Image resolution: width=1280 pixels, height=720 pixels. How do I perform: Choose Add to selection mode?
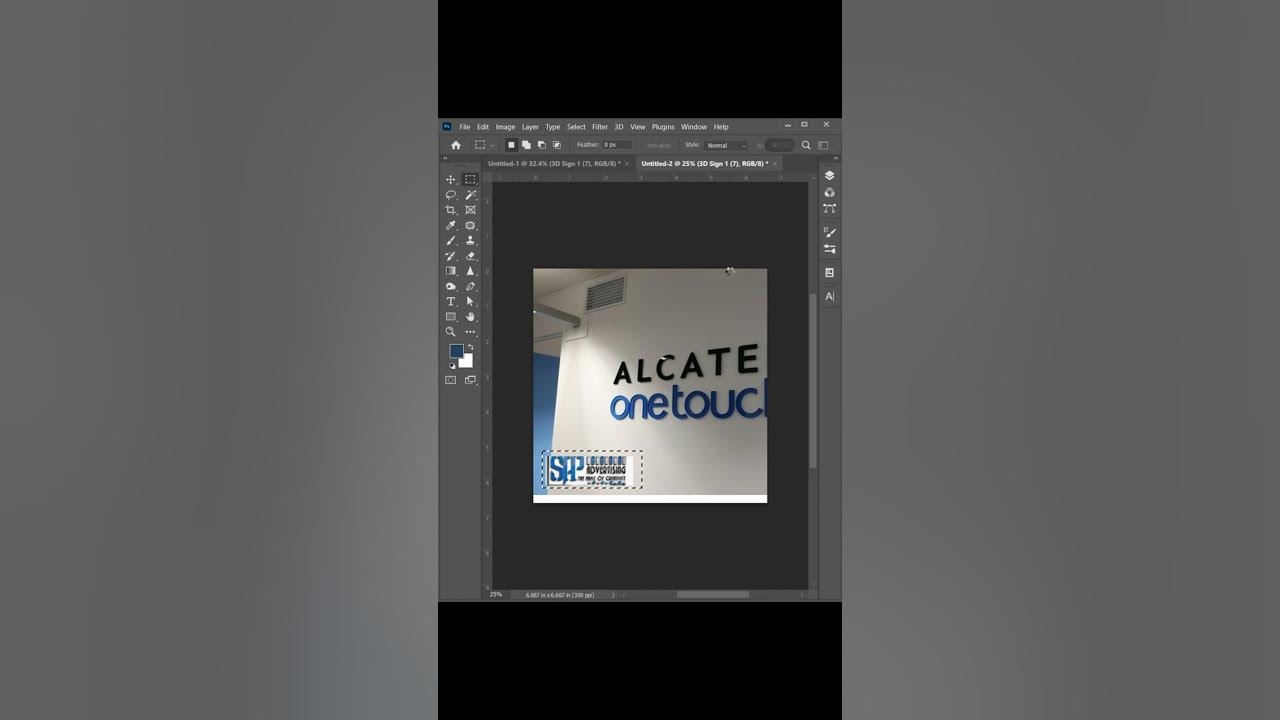[526, 145]
